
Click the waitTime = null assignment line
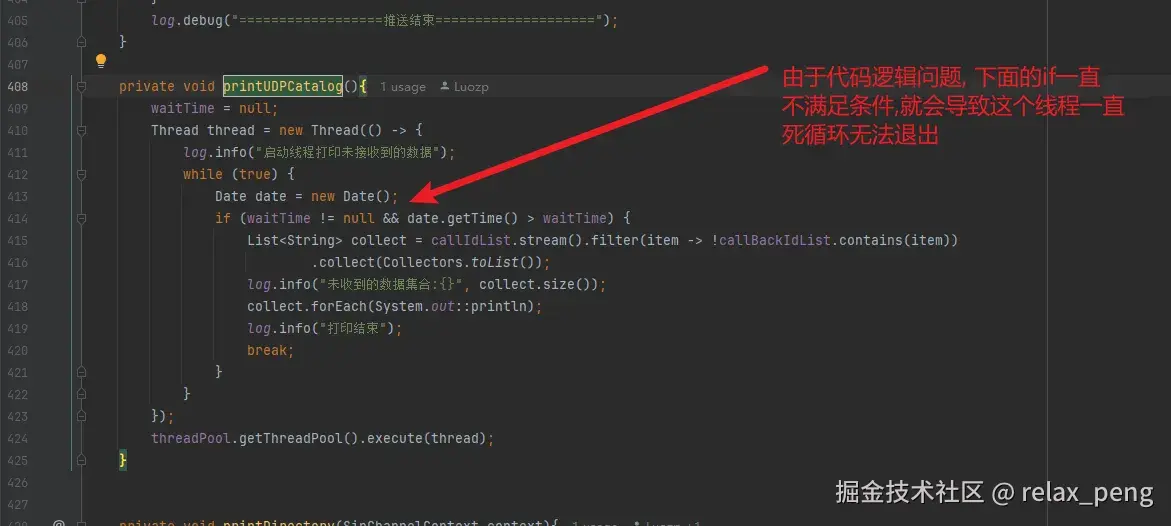(x=214, y=108)
